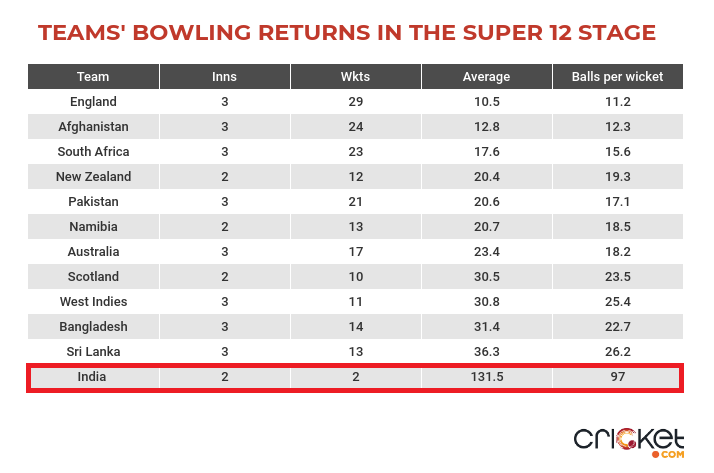Click the England team cell
714x473 pixels.
click(93, 102)
